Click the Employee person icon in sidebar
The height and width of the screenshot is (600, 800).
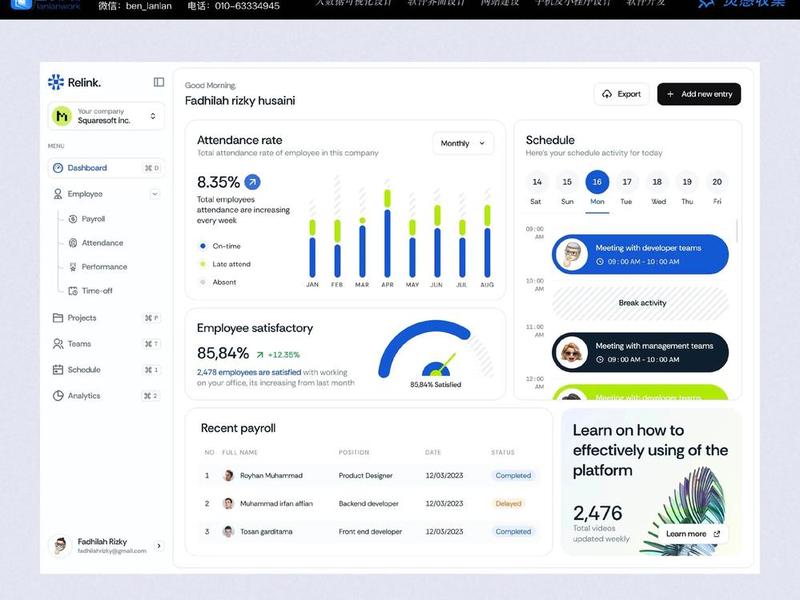pyautogui.click(x=58, y=194)
